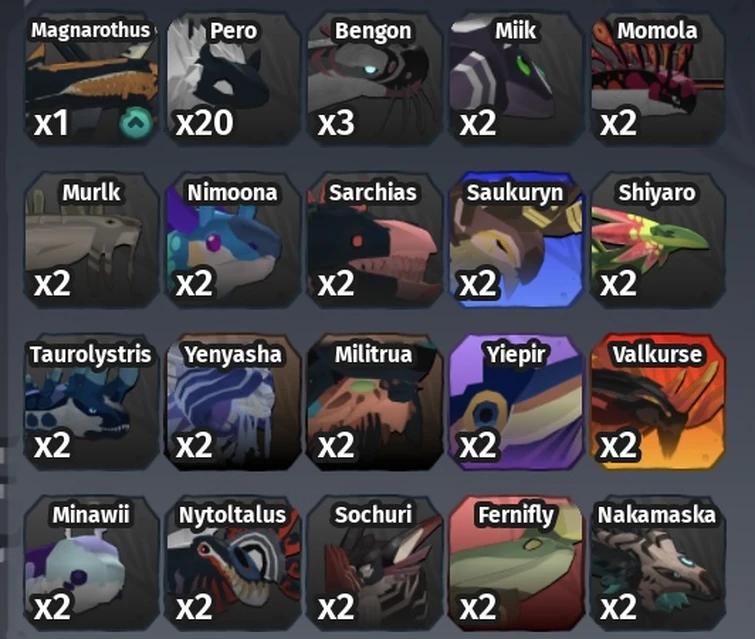Choose the Militrua creature slot
The width and height of the screenshot is (755, 639).
tap(375, 402)
